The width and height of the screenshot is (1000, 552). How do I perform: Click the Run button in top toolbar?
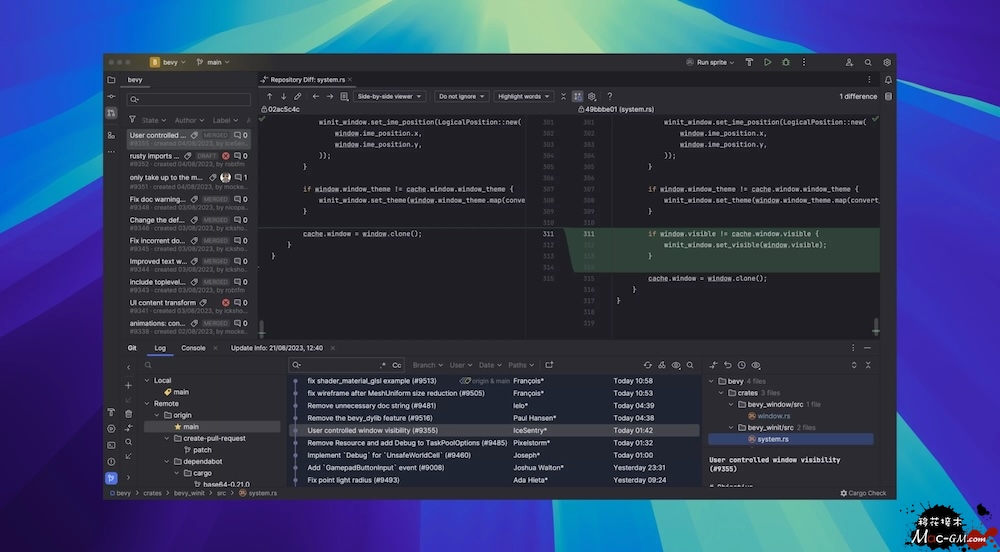pyautogui.click(x=767, y=62)
